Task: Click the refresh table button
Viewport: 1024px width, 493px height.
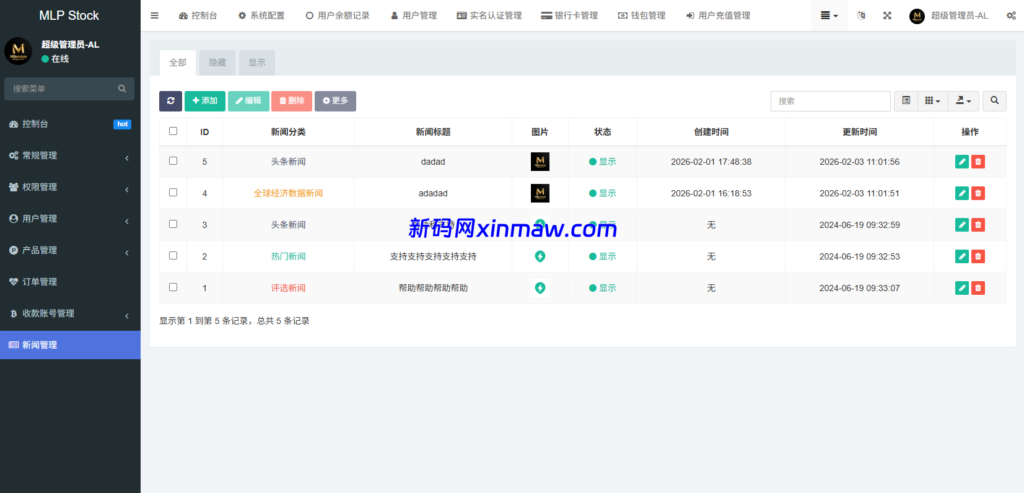Action: (170, 101)
